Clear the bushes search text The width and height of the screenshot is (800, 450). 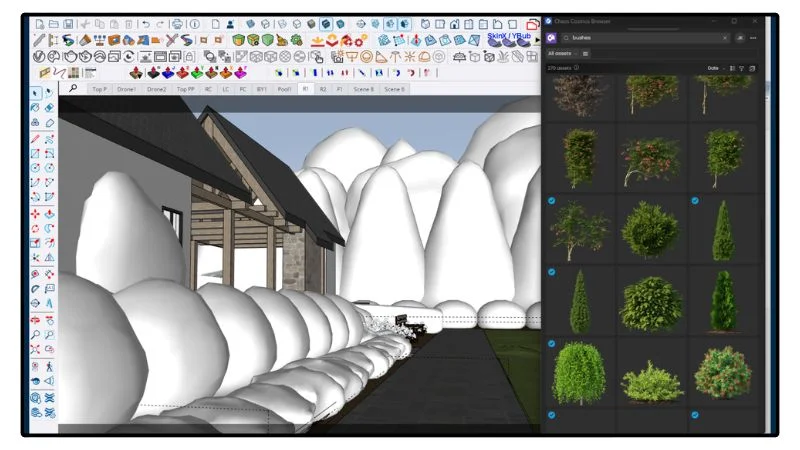pyautogui.click(x=724, y=38)
